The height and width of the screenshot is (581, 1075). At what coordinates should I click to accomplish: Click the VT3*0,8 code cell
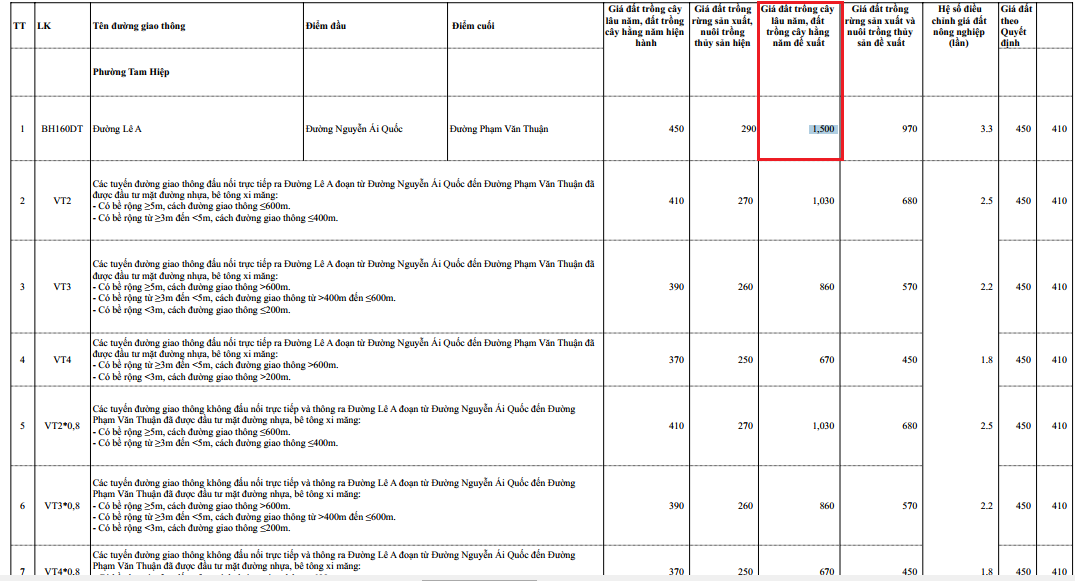pyautogui.click(x=62, y=506)
